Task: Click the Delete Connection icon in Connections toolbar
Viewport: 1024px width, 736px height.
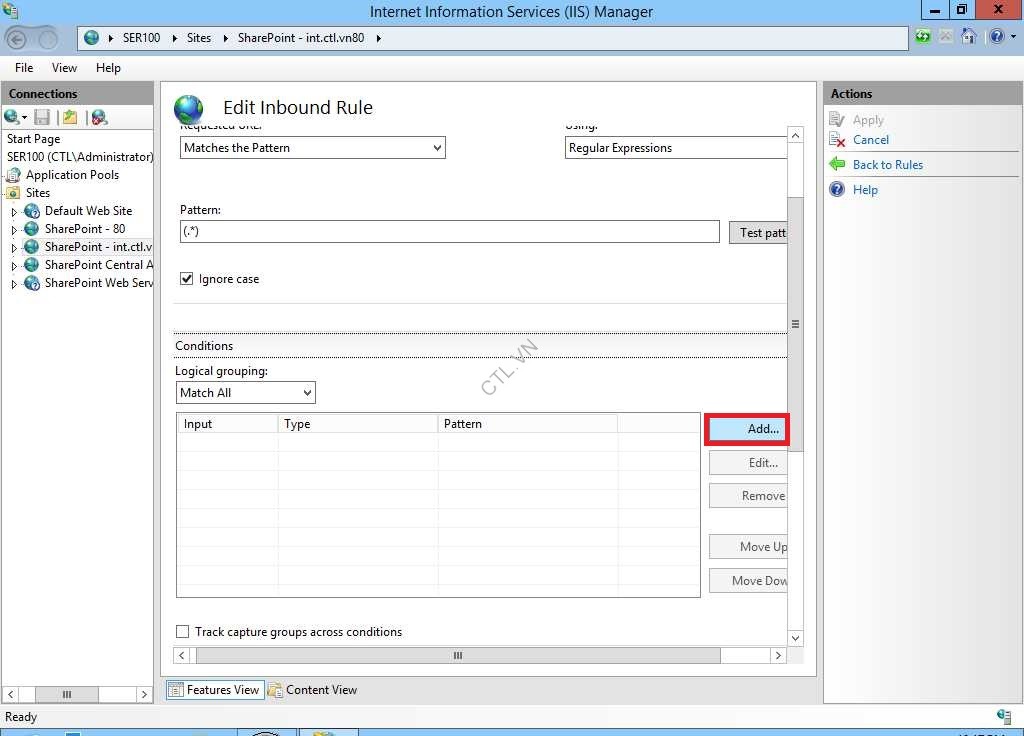Action: [99, 117]
